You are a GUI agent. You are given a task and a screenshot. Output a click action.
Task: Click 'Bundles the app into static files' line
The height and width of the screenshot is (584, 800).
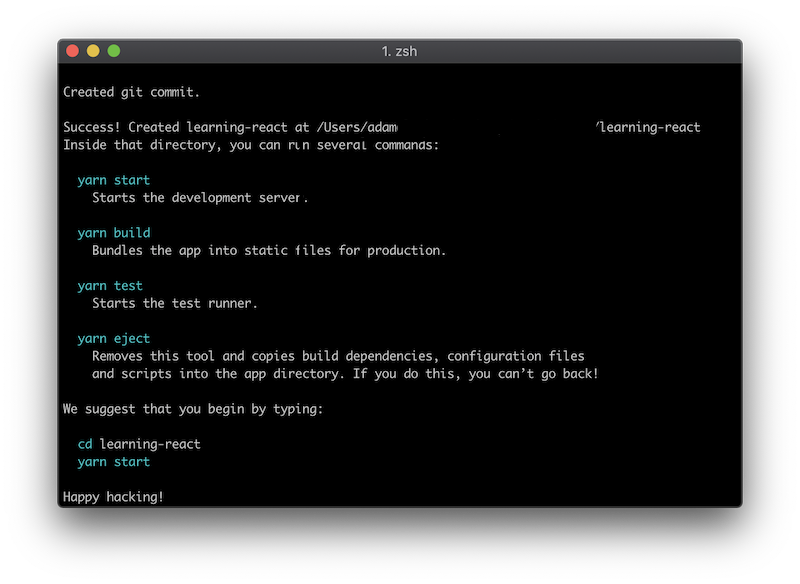coord(269,250)
